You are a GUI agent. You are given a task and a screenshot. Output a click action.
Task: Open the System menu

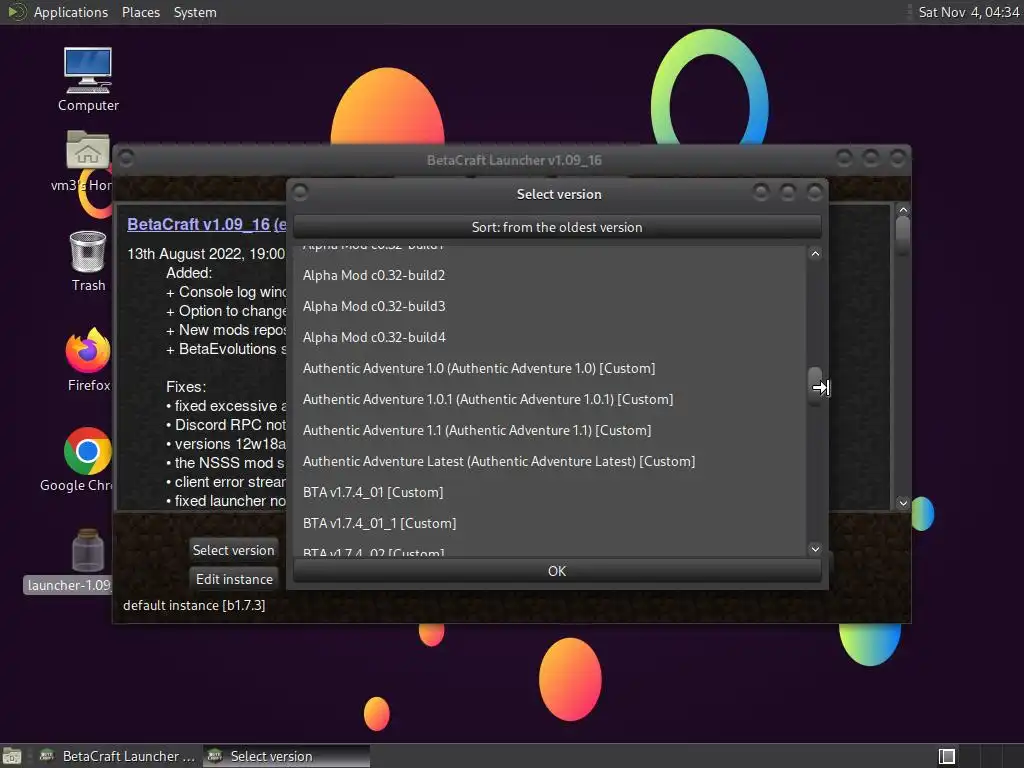[x=195, y=12]
